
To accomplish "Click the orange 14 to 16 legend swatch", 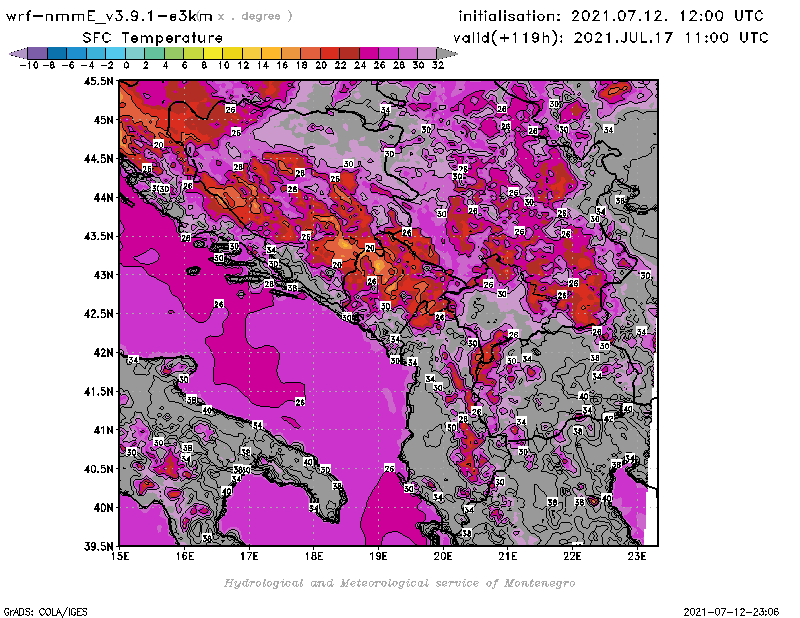I will pyautogui.click(x=271, y=53).
